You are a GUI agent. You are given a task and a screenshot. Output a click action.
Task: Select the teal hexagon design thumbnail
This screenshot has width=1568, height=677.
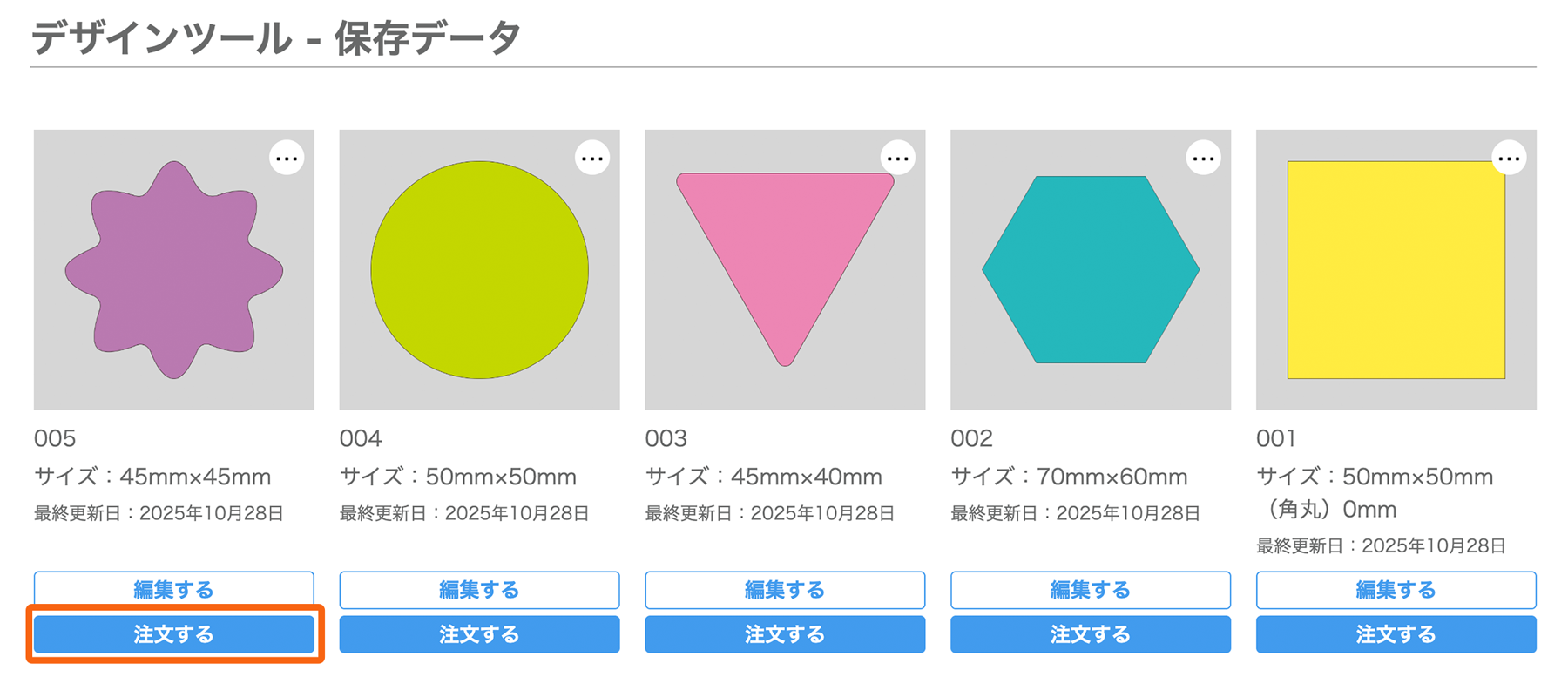click(1091, 270)
